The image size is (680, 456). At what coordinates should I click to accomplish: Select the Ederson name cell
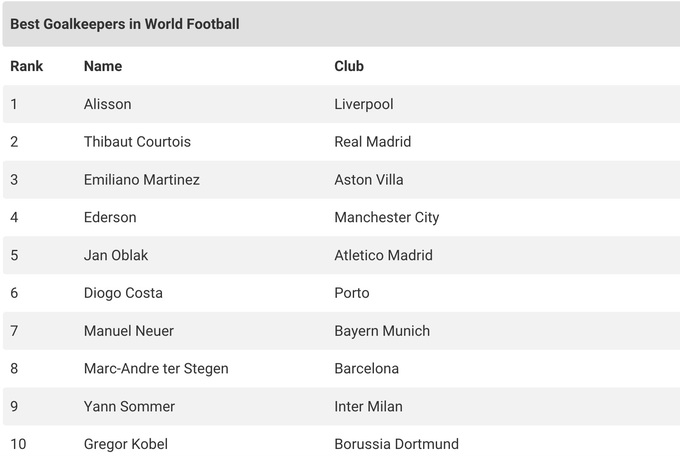point(110,217)
